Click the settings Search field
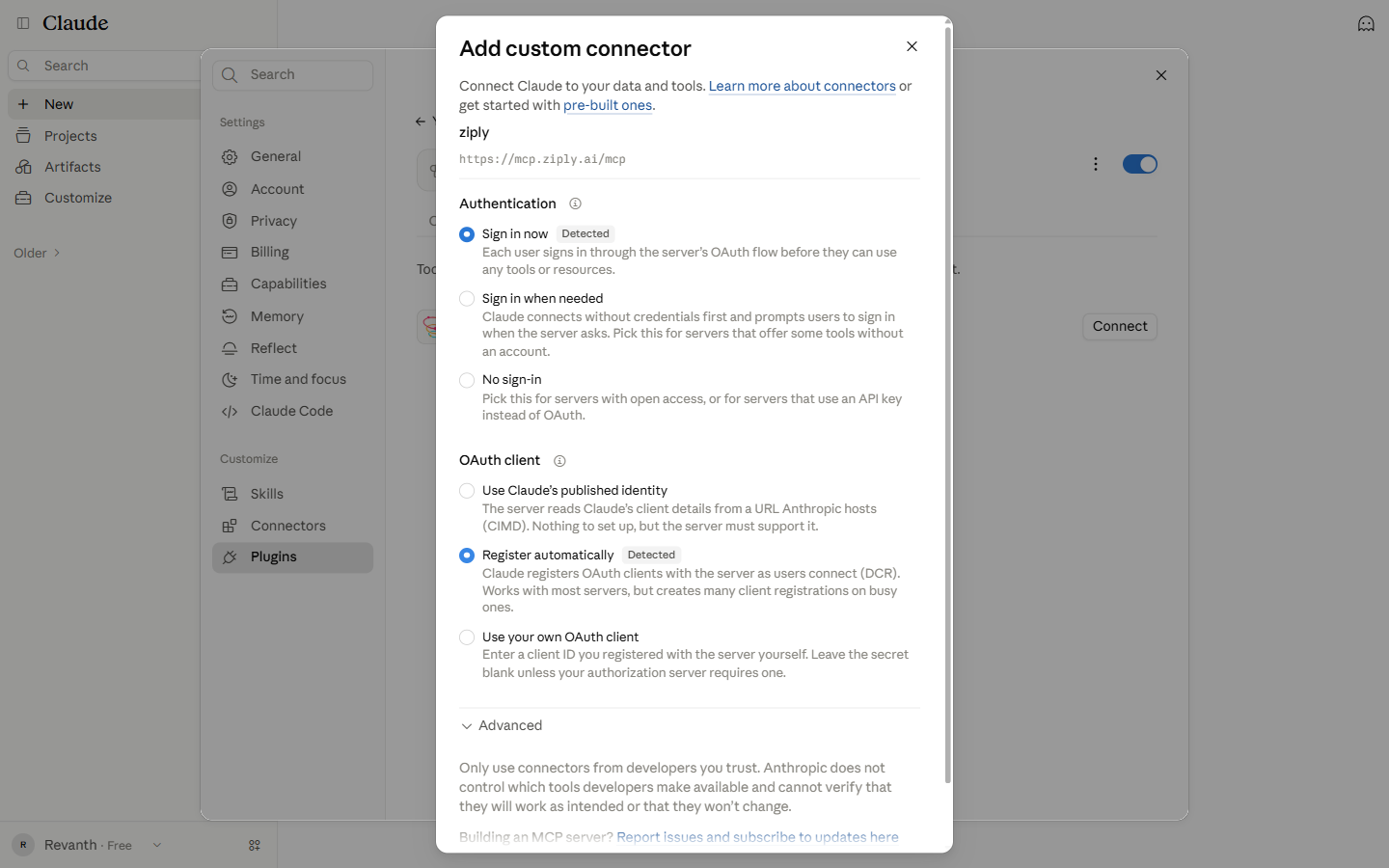The width and height of the screenshot is (1389, 868). [x=292, y=75]
